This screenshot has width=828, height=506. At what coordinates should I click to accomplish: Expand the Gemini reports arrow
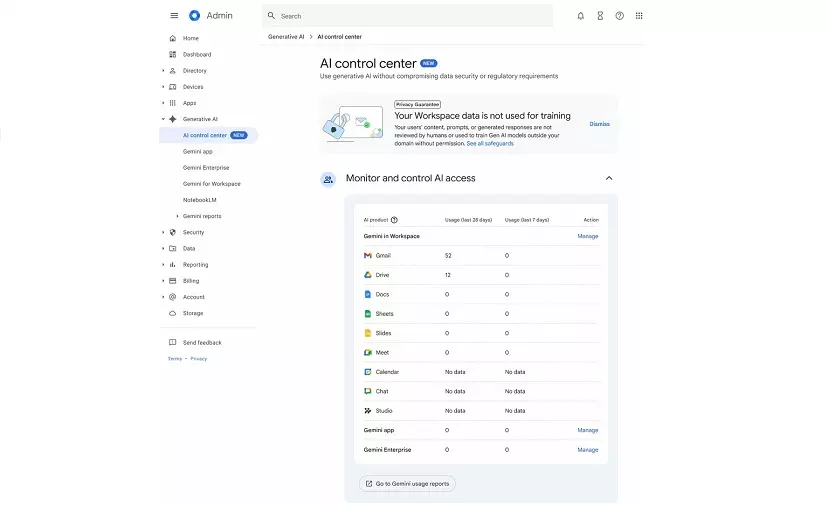tap(177, 216)
